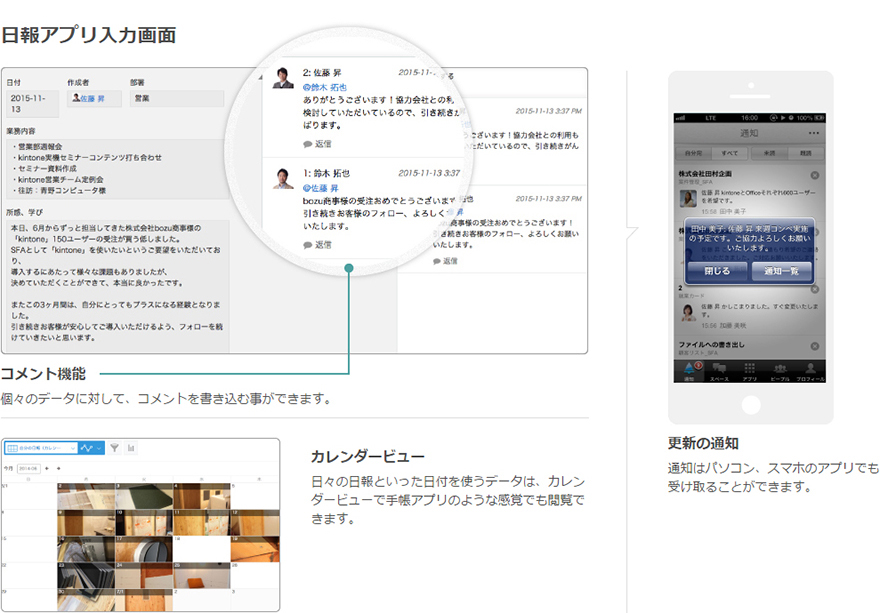Viewport: 880px width, 613px height.
Task: Select the すべて tab in notifications
Action: (x=730, y=153)
